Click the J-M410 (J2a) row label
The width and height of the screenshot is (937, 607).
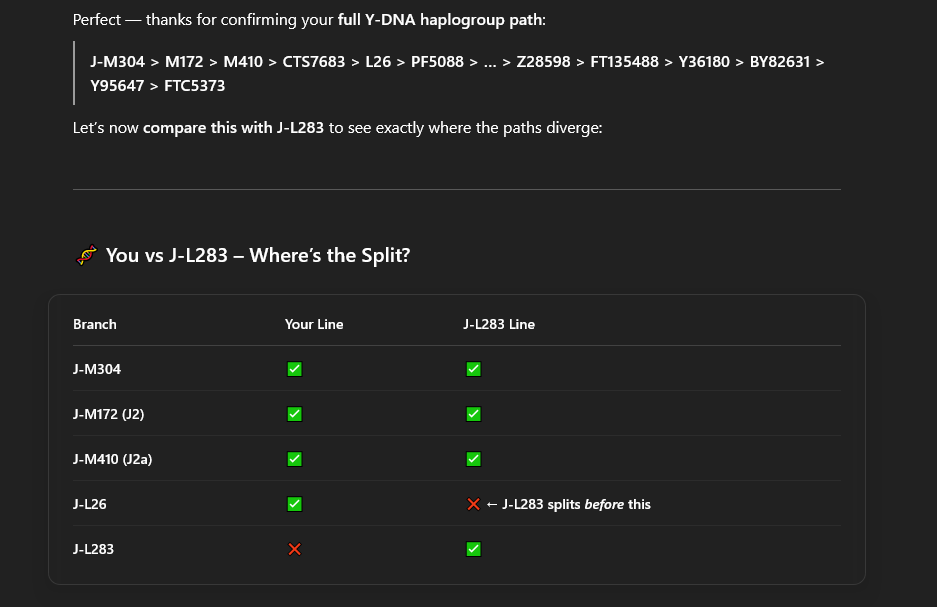tap(112, 459)
